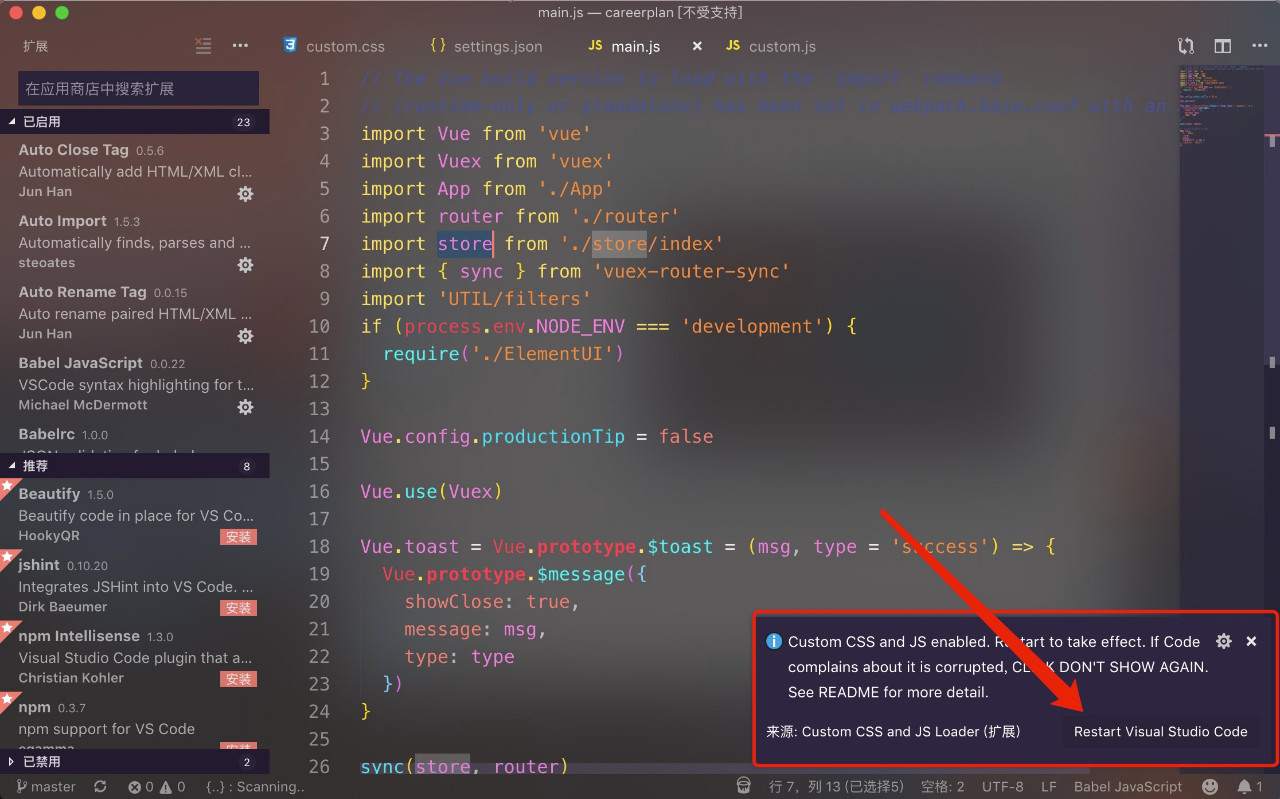
Task: Open the Auto Rename Tag gear settings
Action: point(245,336)
